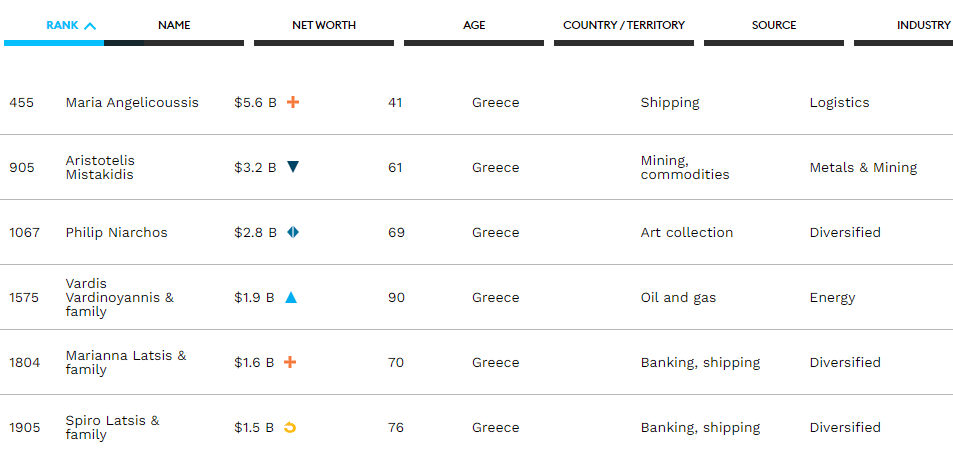Sort the table by NET WORTH column
The width and height of the screenshot is (953, 458).
pyautogui.click(x=324, y=26)
